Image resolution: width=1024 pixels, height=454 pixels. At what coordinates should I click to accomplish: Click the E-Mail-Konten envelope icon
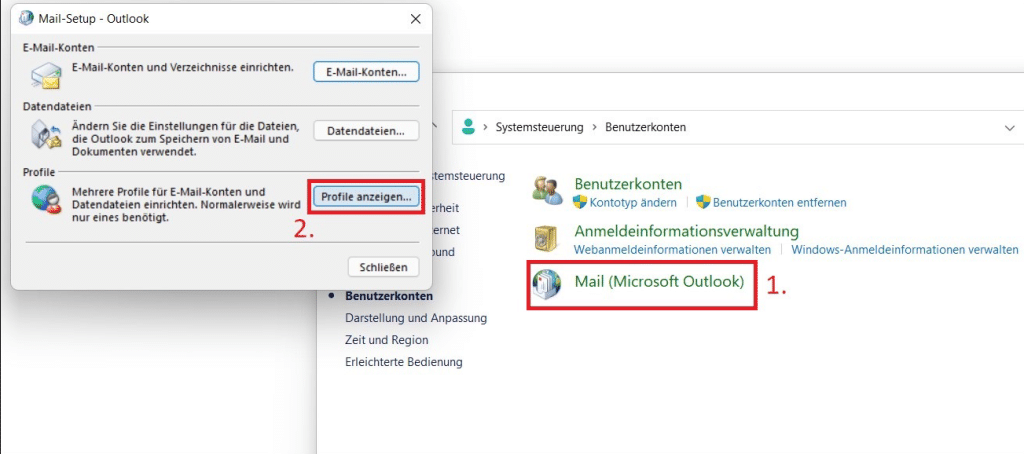pos(46,73)
